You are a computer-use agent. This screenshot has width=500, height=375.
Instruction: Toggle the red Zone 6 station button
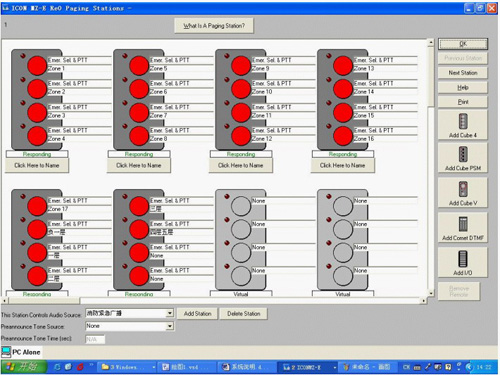click(139, 89)
